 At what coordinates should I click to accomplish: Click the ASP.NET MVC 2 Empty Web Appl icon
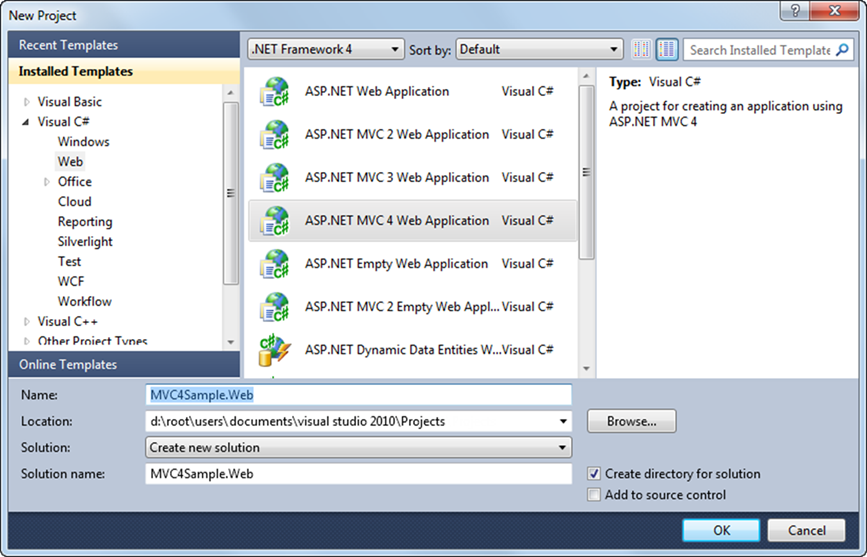[274, 308]
